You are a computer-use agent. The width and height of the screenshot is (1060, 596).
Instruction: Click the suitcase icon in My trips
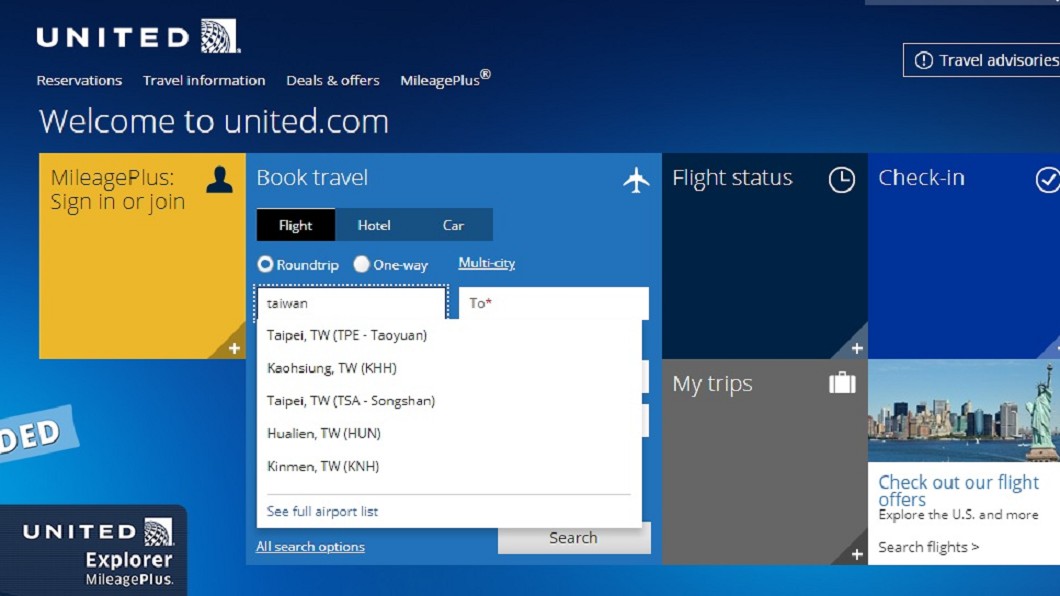coord(842,382)
